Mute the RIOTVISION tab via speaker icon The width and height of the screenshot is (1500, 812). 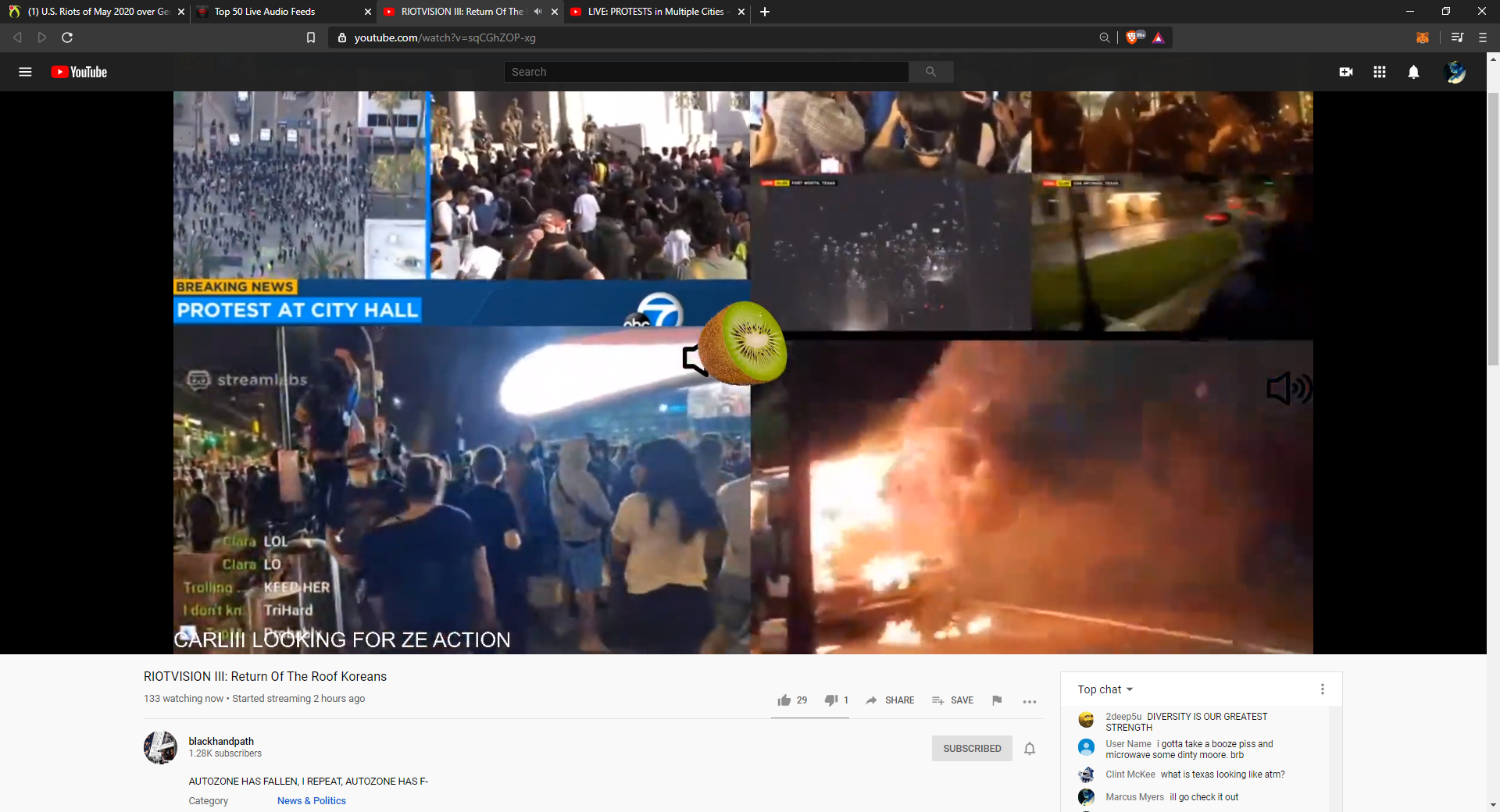point(537,12)
